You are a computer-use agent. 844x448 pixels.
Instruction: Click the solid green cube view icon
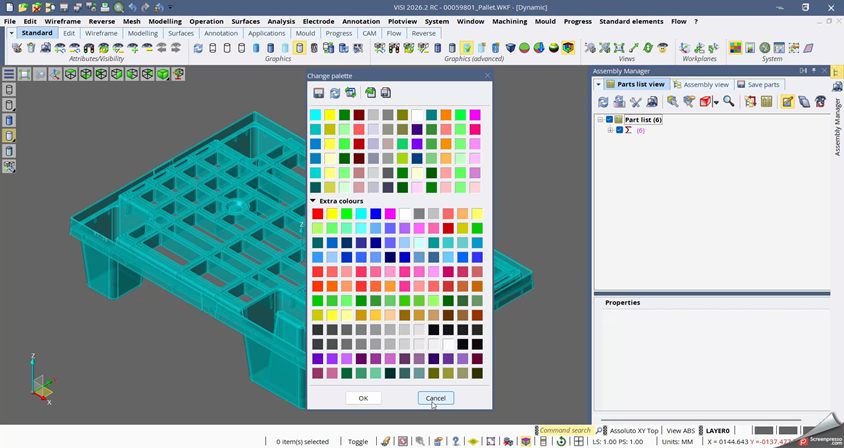click(163, 74)
